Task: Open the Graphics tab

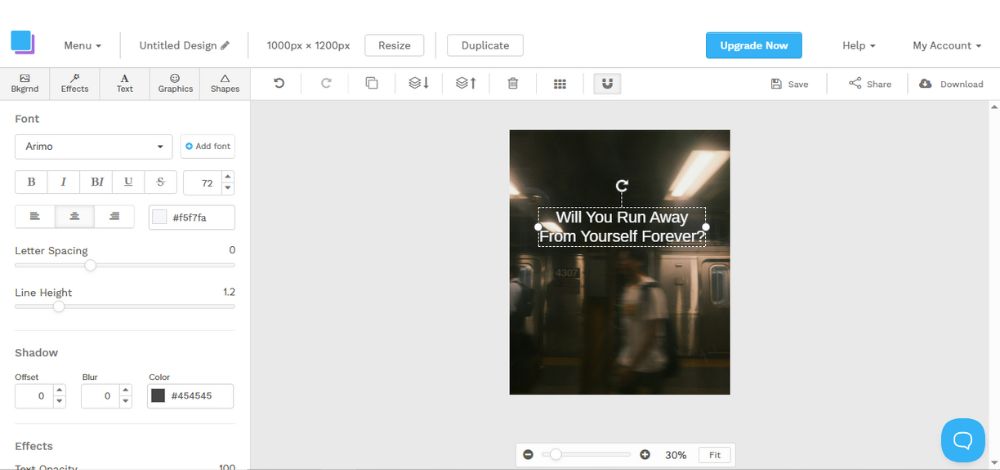Action: 175,84
